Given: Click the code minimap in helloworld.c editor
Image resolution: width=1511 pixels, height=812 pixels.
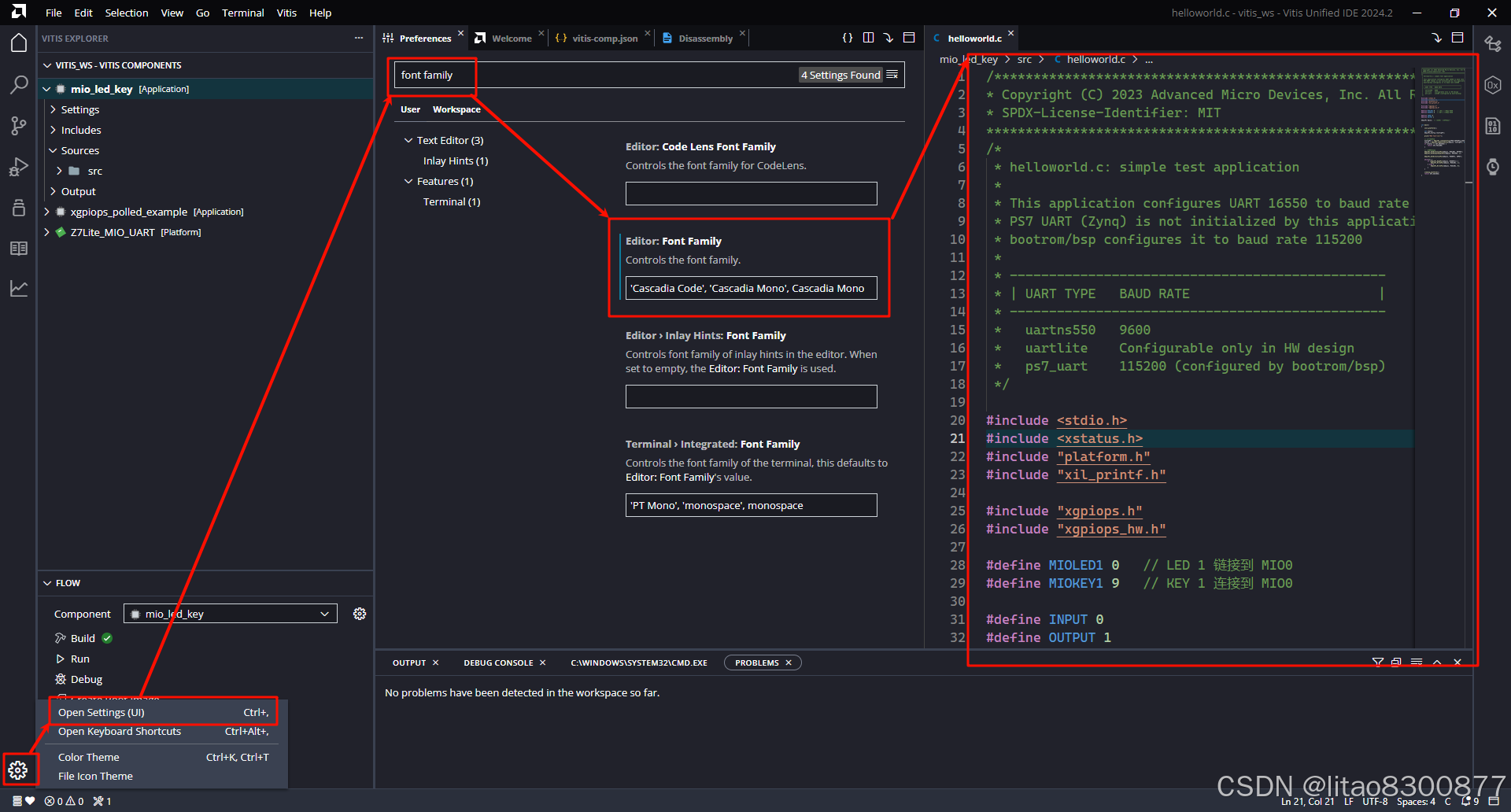Looking at the screenshot, I should (1442, 122).
